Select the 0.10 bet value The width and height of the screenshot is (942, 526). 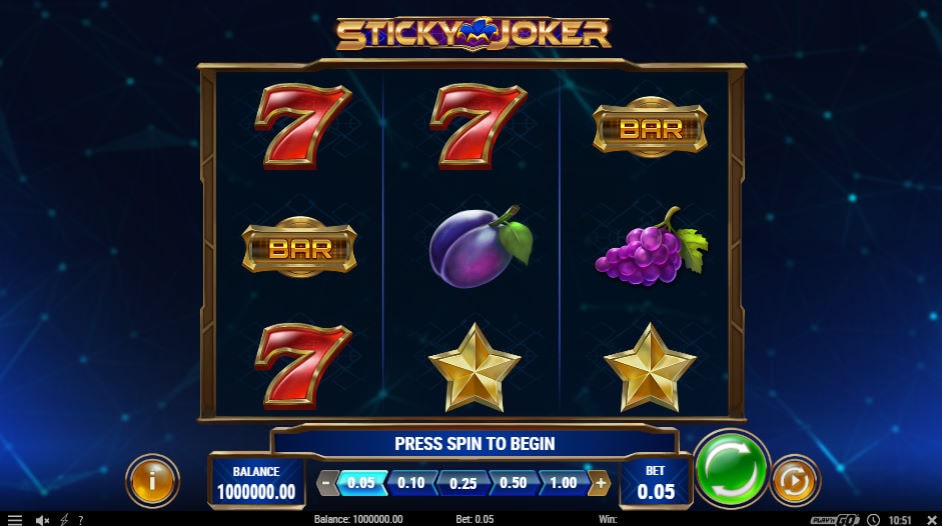coord(411,483)
